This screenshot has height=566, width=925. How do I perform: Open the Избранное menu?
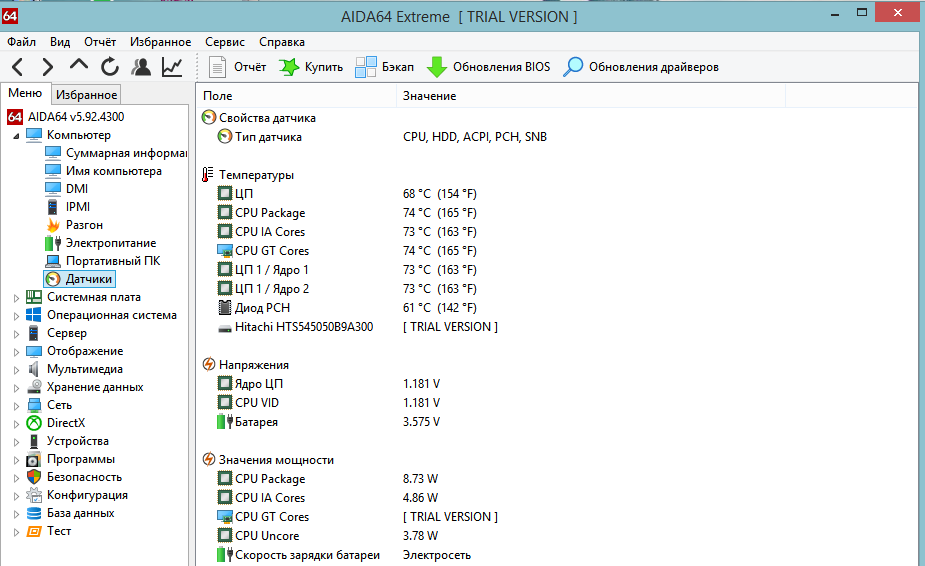pos(160,42)
